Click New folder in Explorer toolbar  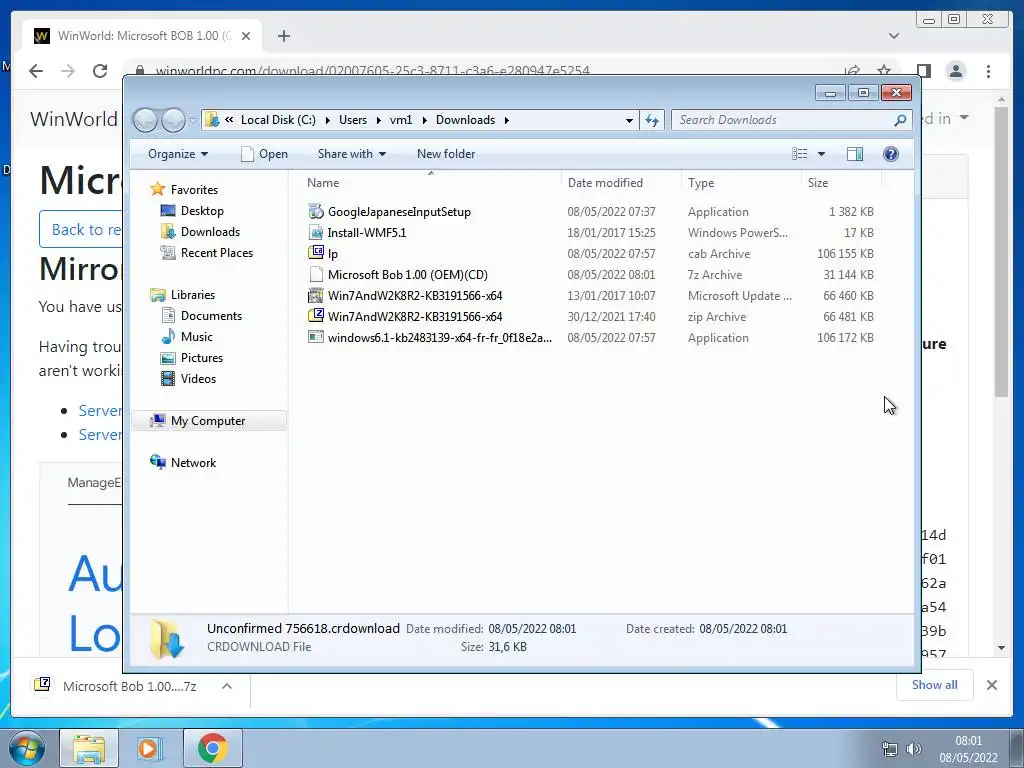pyautogui.click(x=446, y=154)
